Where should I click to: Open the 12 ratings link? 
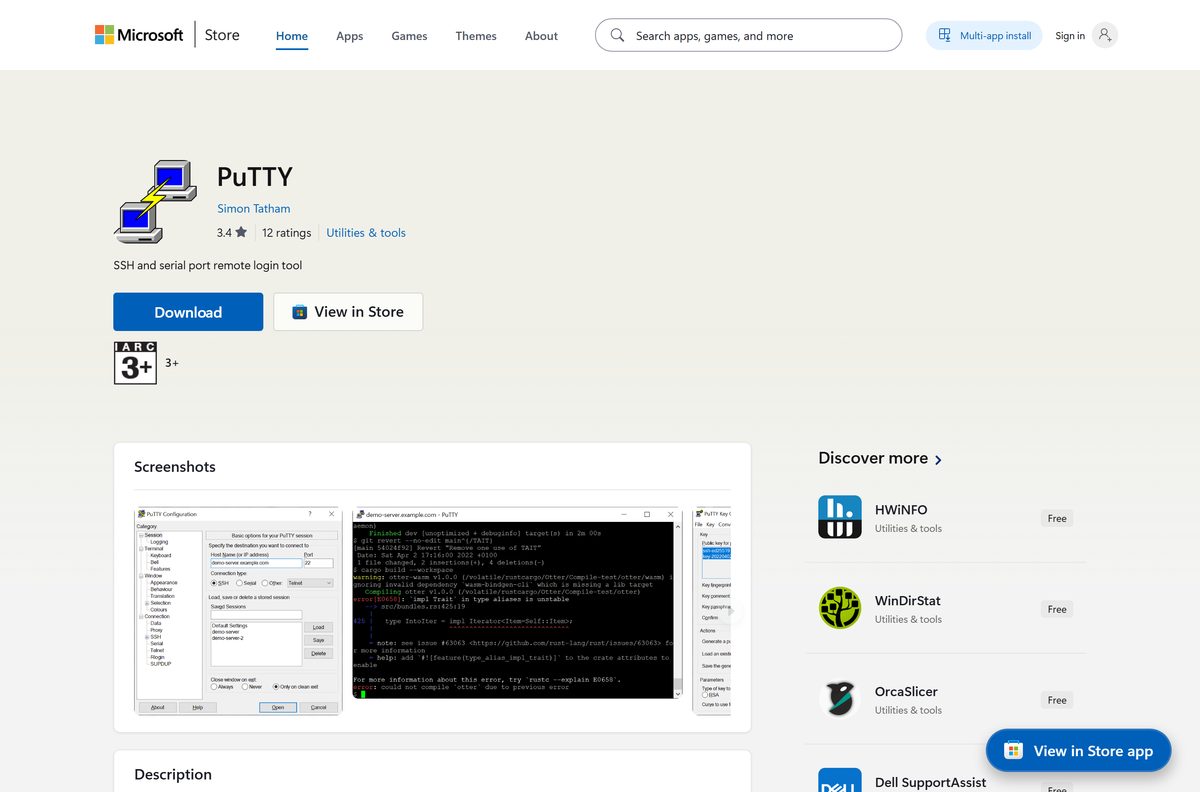(287, 232)
